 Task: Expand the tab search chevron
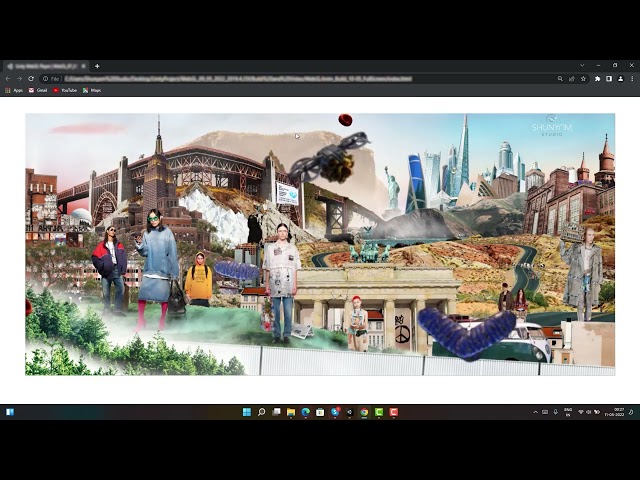pos(582,65)
